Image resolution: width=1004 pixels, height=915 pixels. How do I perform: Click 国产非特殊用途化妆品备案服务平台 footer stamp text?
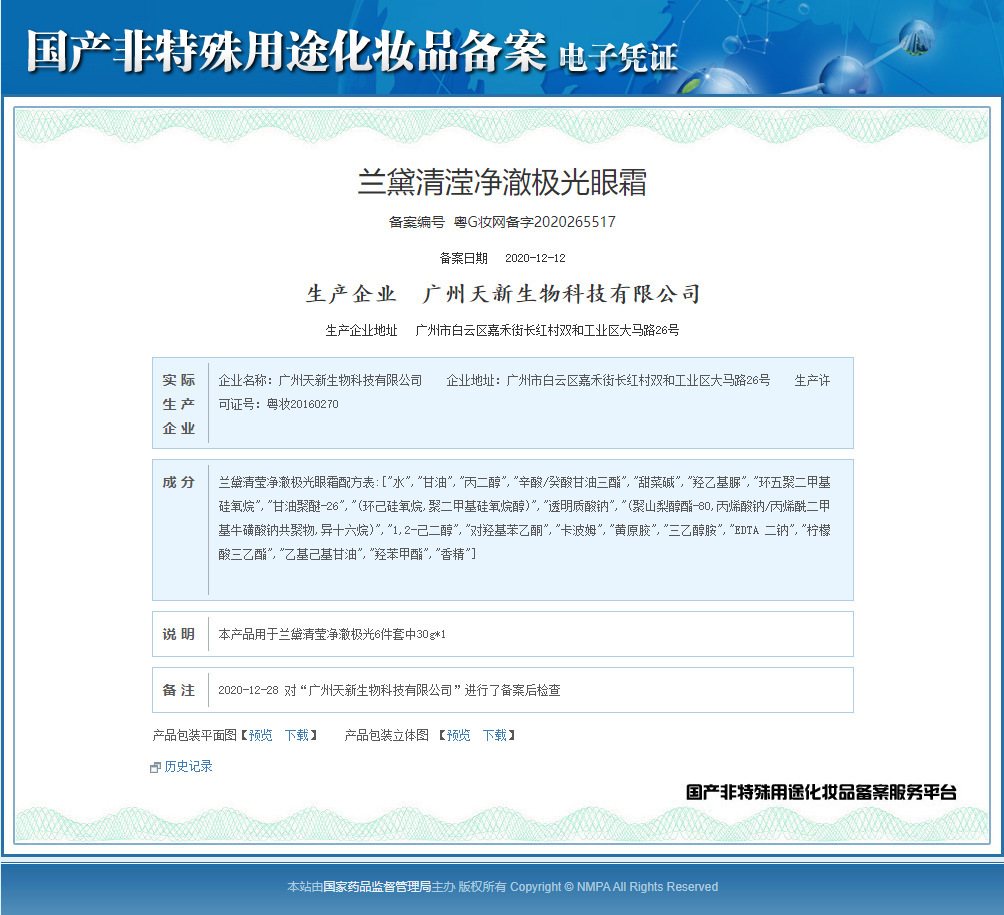[x=821, y=793]
